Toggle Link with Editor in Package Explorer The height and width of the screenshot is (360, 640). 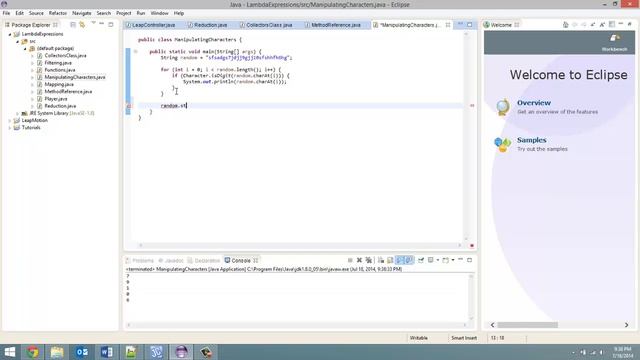pyautogui.click(x=82, y=25)
